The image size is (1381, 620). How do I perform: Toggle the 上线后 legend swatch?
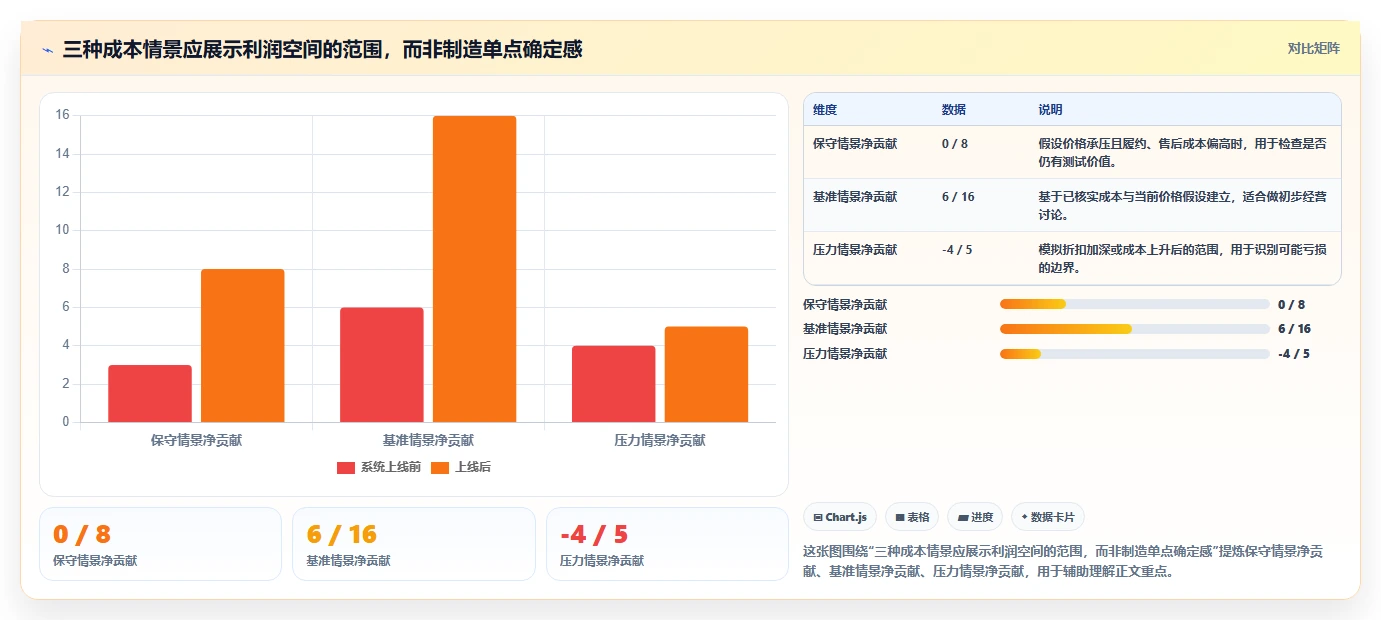coord(440,467)
